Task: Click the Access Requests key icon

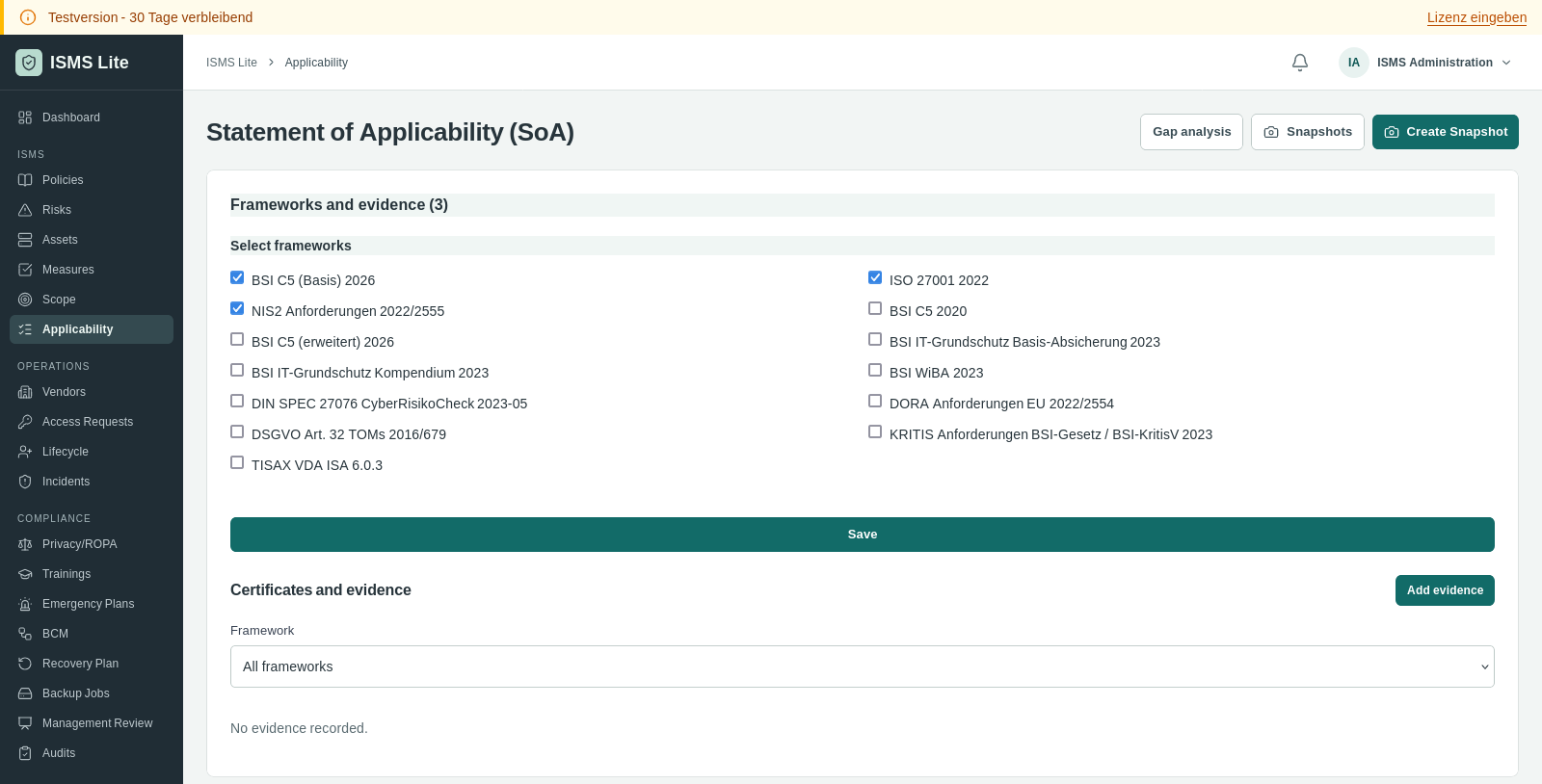Action: pyautogui.click(x=25, y=422)
